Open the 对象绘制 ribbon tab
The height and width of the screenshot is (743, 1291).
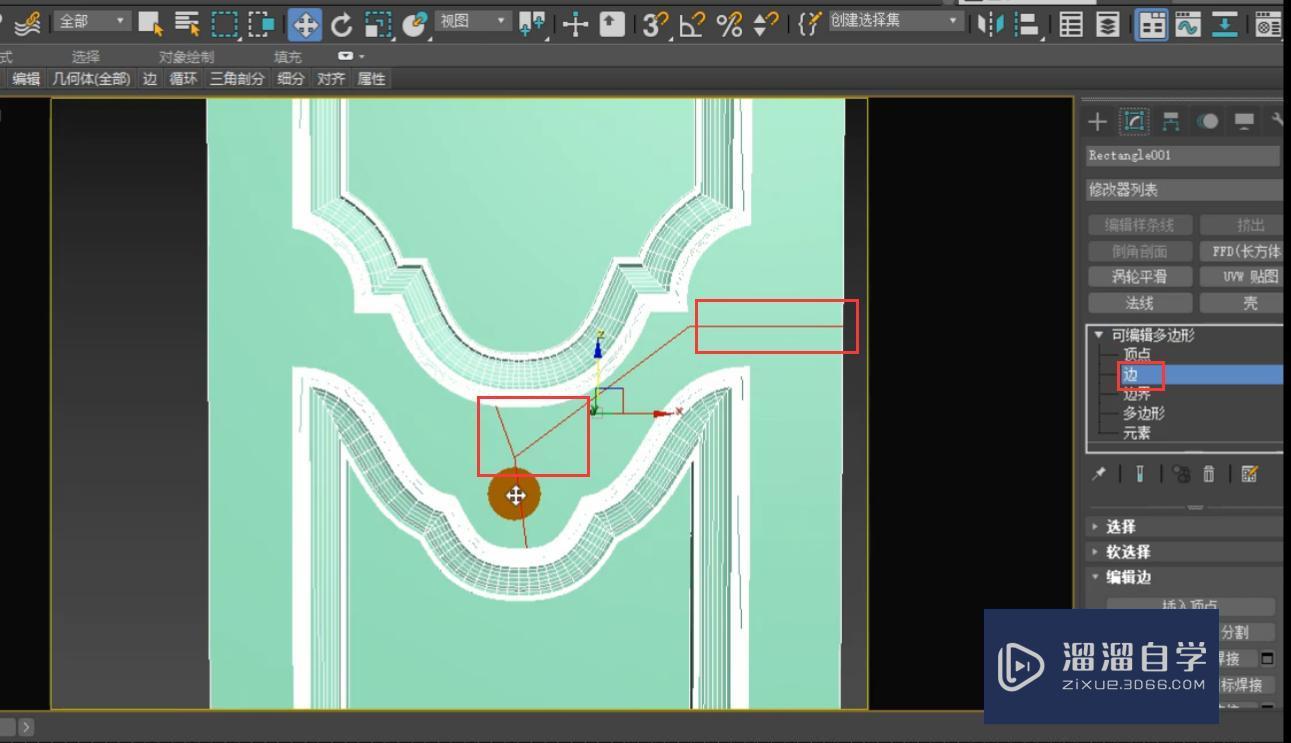(x=186, y=57)
